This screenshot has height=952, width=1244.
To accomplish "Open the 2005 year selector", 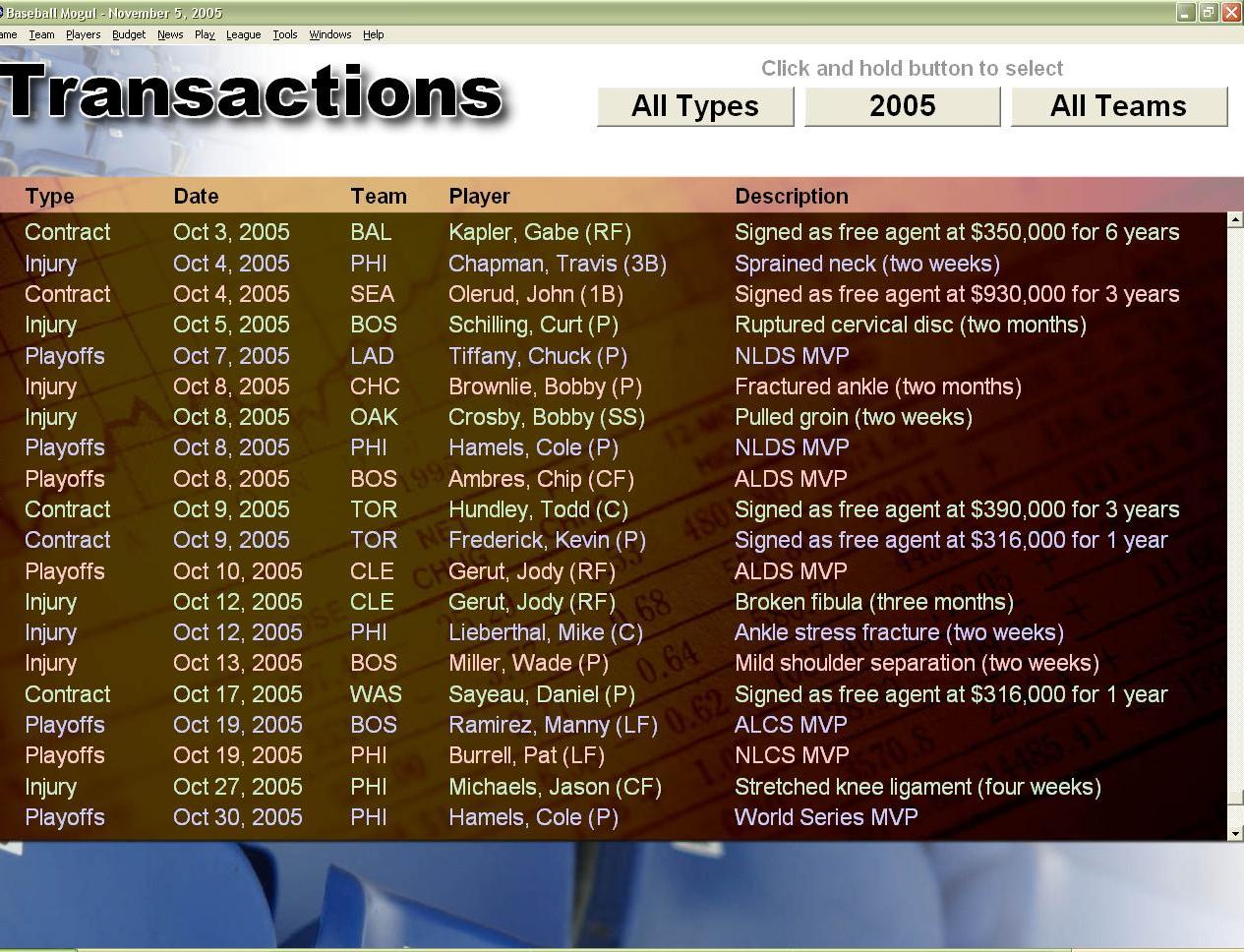I will coord(902,106).
